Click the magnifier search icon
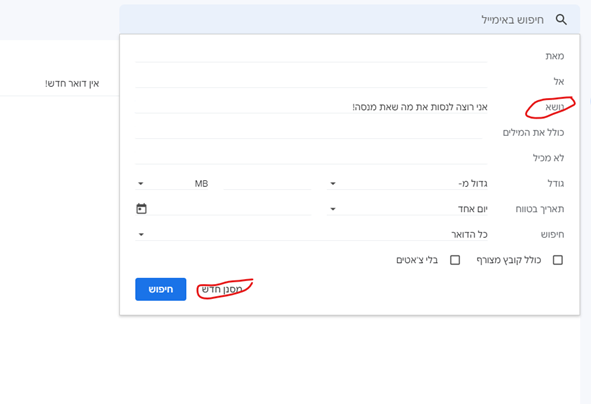The width and height of the screenshot is (591, 404). pyautogui.click(x=561, y=20)
